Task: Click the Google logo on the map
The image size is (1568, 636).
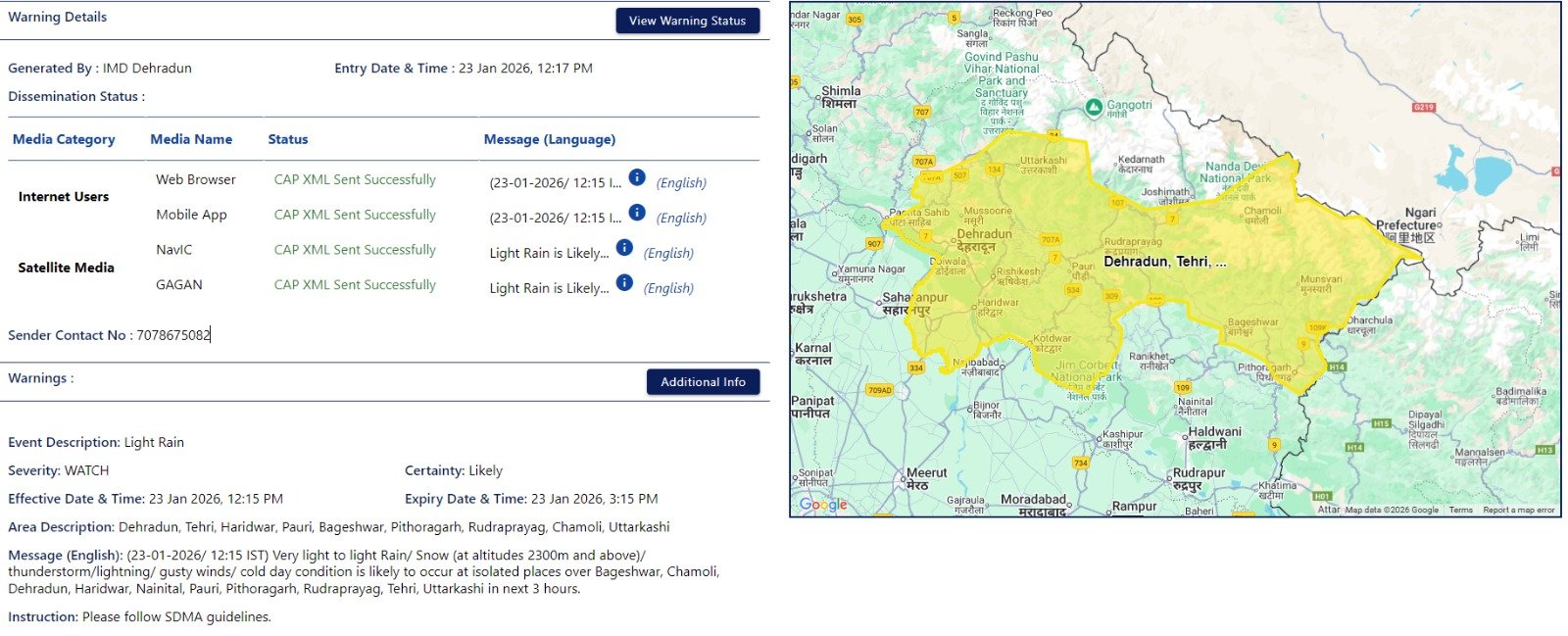Action: pyautogui.click(x=823, y=505)
